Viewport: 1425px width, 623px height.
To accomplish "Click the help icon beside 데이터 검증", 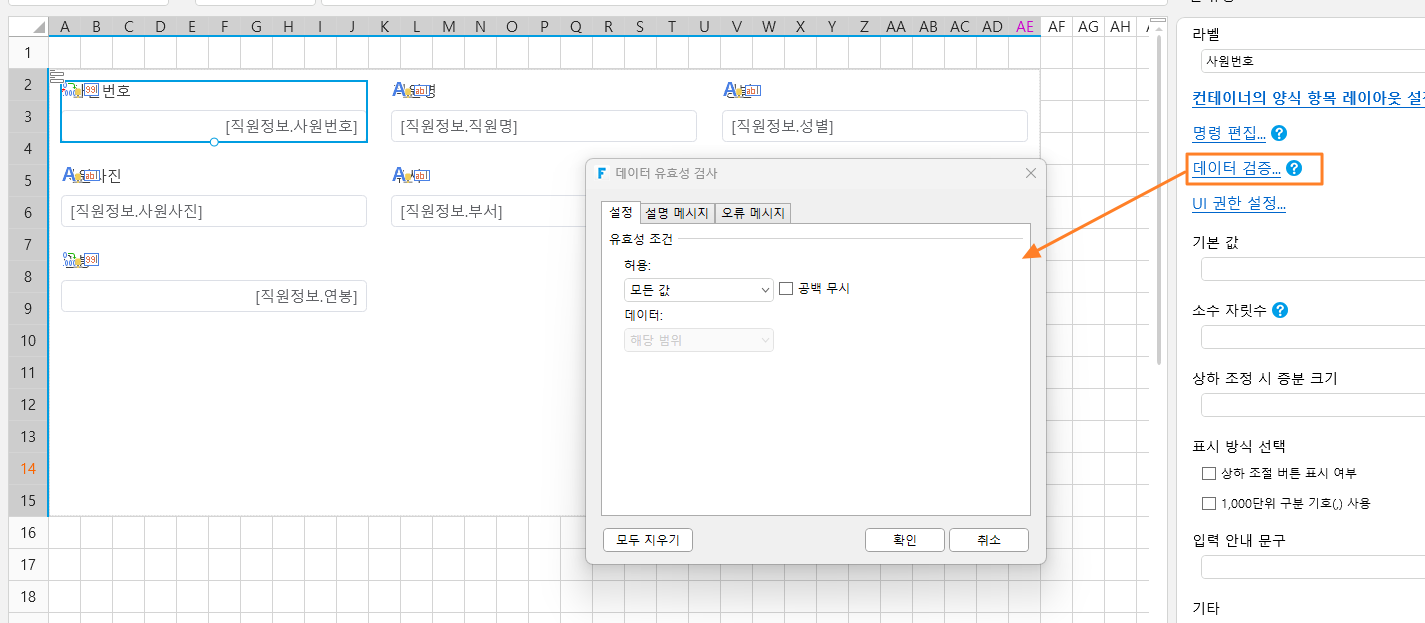I will point(1294,169).
